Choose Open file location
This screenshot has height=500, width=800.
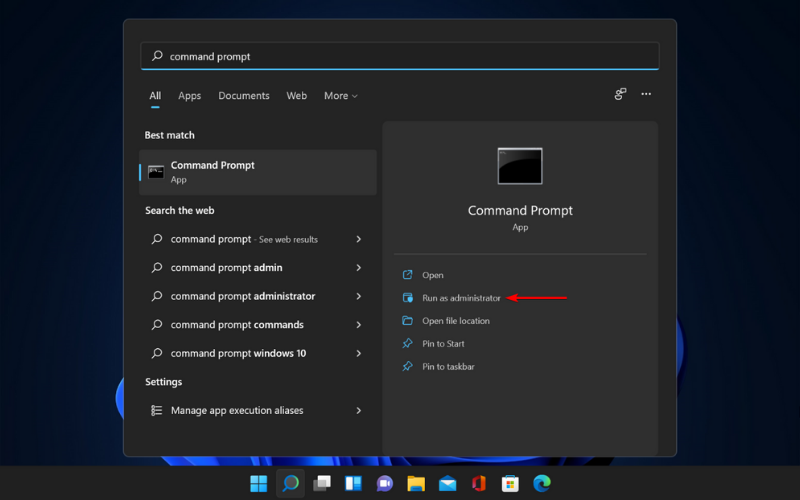[456, 320]
